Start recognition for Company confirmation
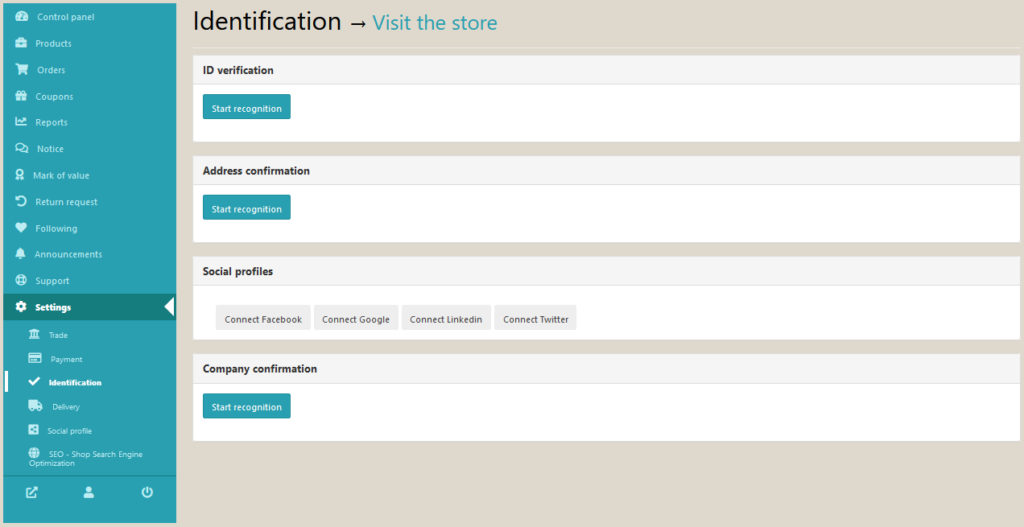The image size is (1024, 527). 246,407
